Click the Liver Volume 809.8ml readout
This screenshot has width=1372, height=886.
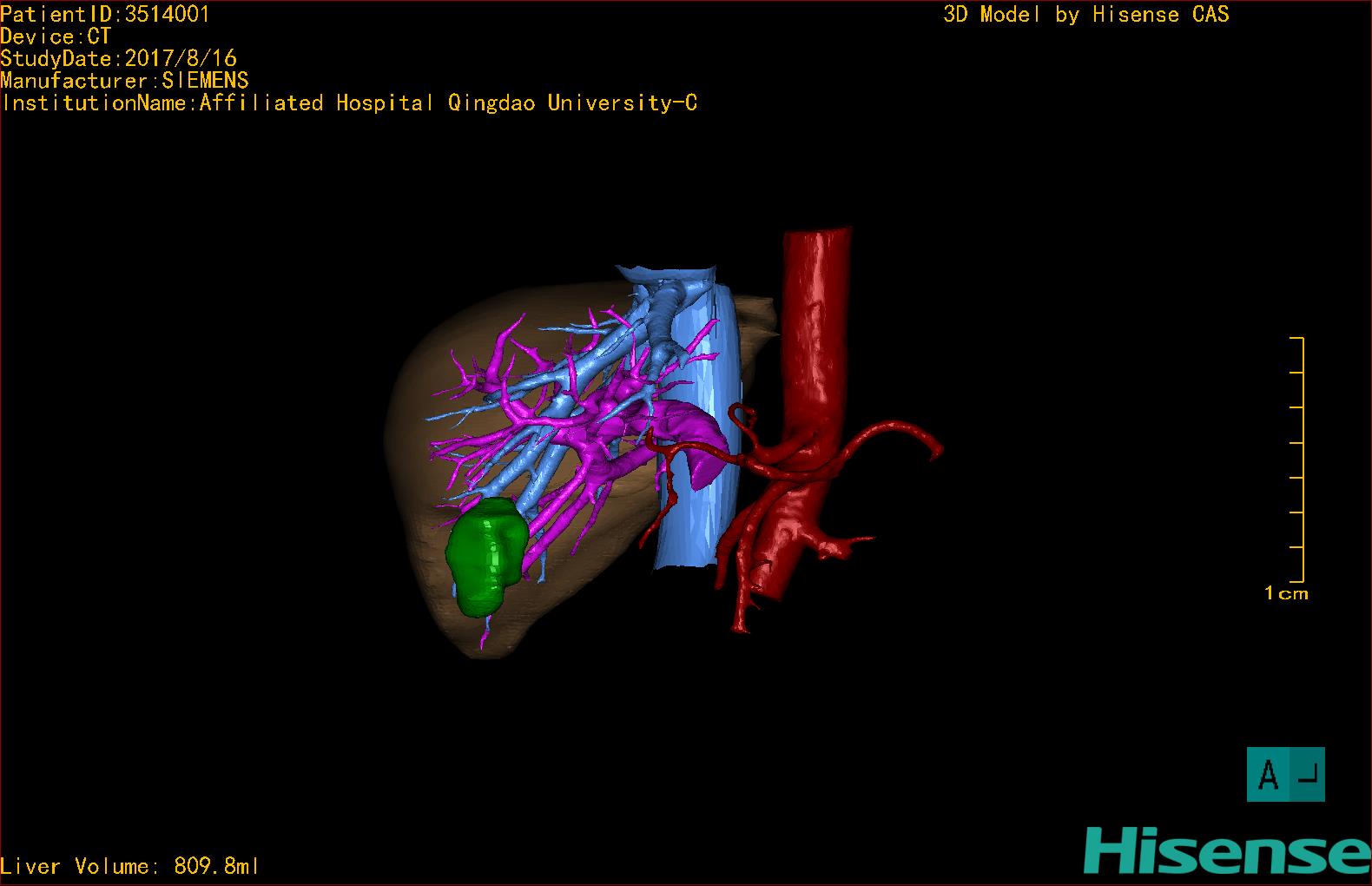tap(129, 866)
